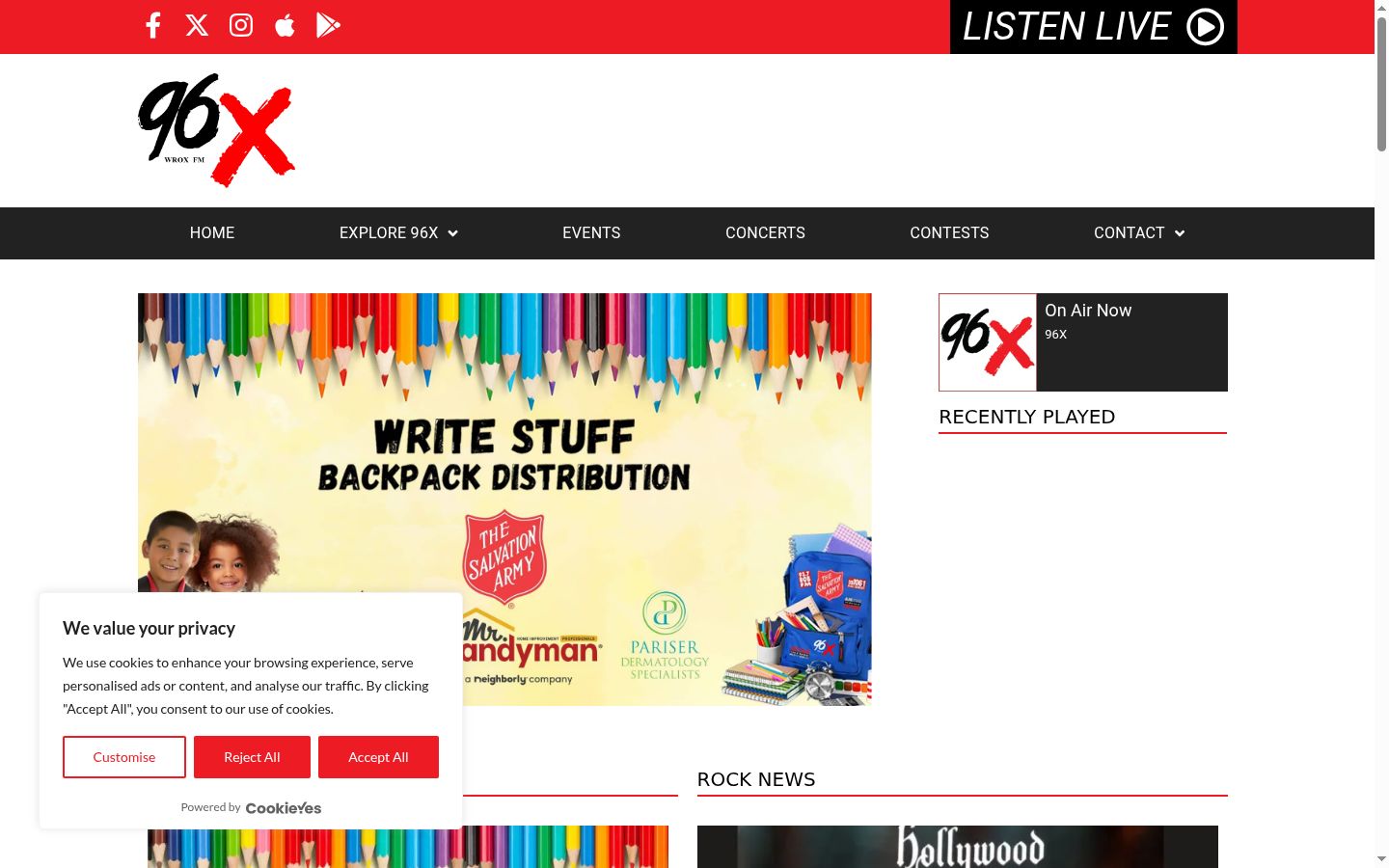Click the Recently Played heading
This screenshot has height=868, width=1389.
coord(1027,417)
